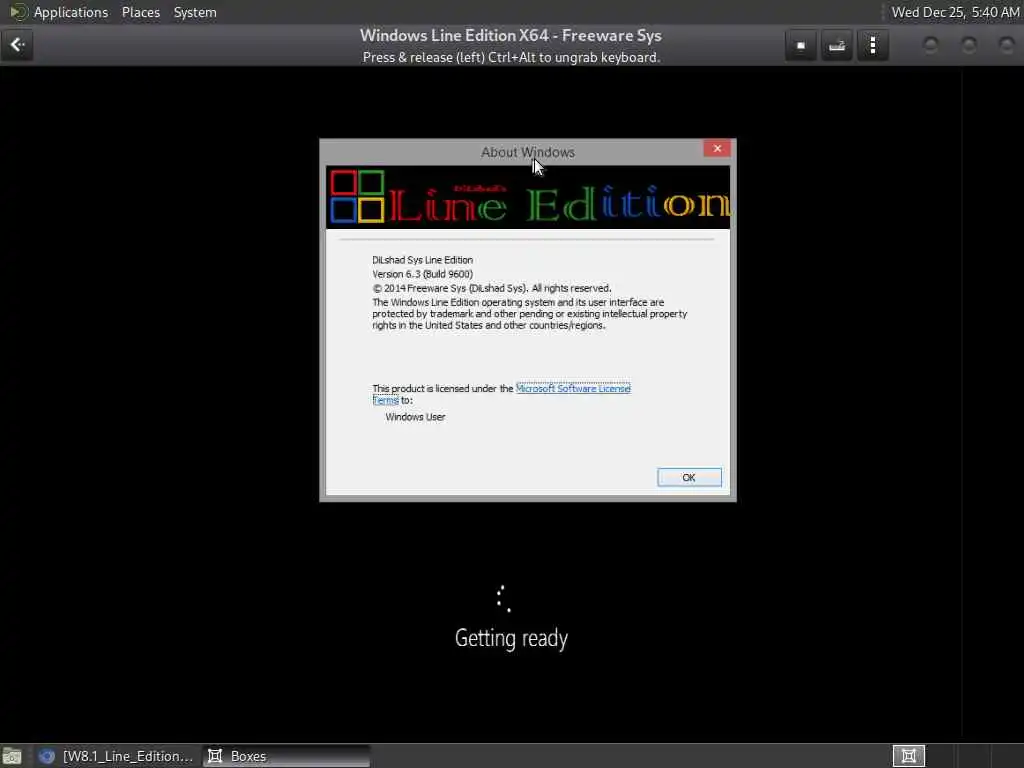1024x768 pixels.
Task: Open the three-dot menu in Boxes toolbar
Action: click(872, 46)
